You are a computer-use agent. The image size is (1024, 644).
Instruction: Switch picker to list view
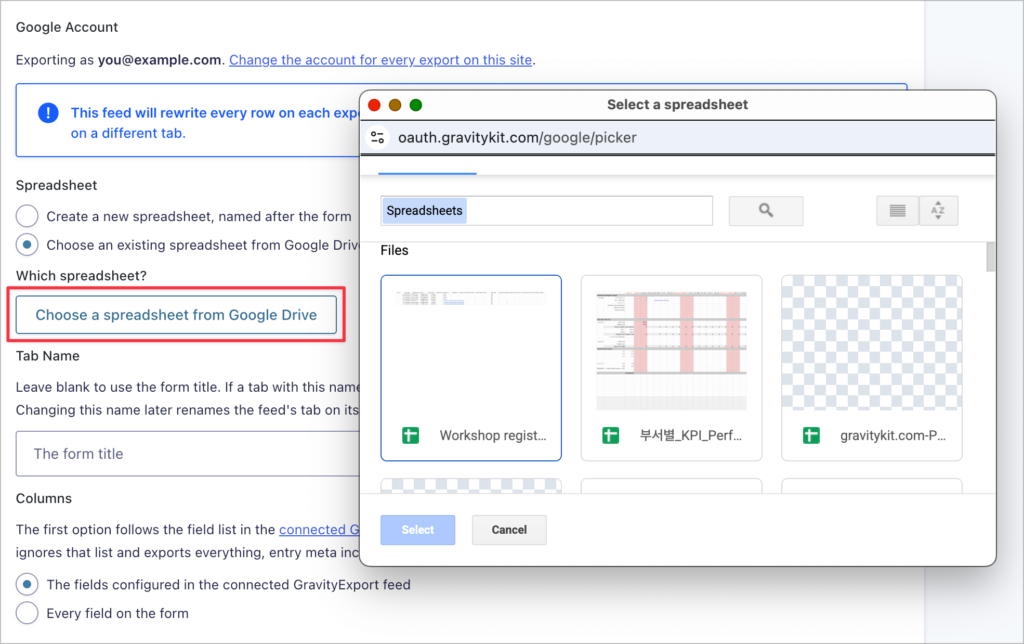(x=897, y=210)
